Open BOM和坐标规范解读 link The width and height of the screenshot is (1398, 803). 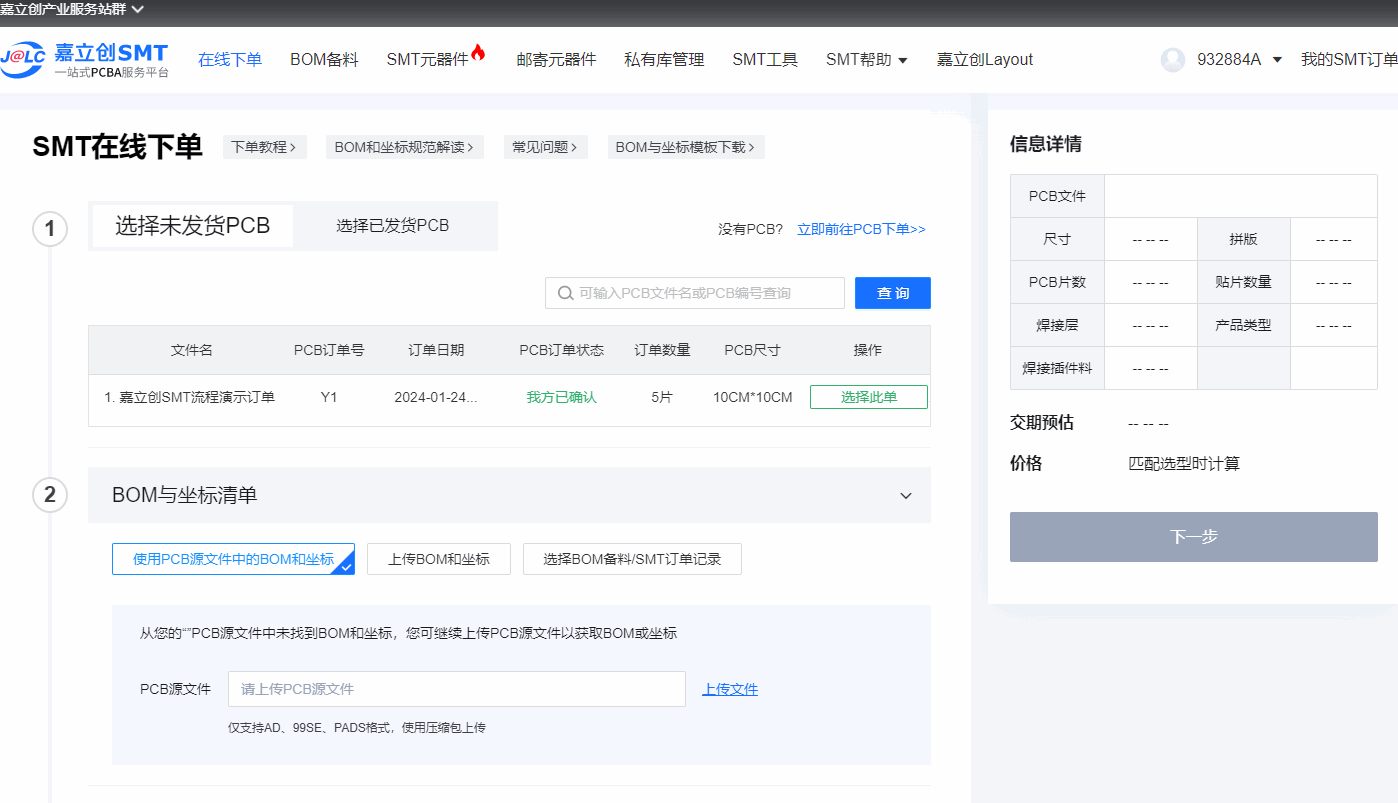point(405,147)
